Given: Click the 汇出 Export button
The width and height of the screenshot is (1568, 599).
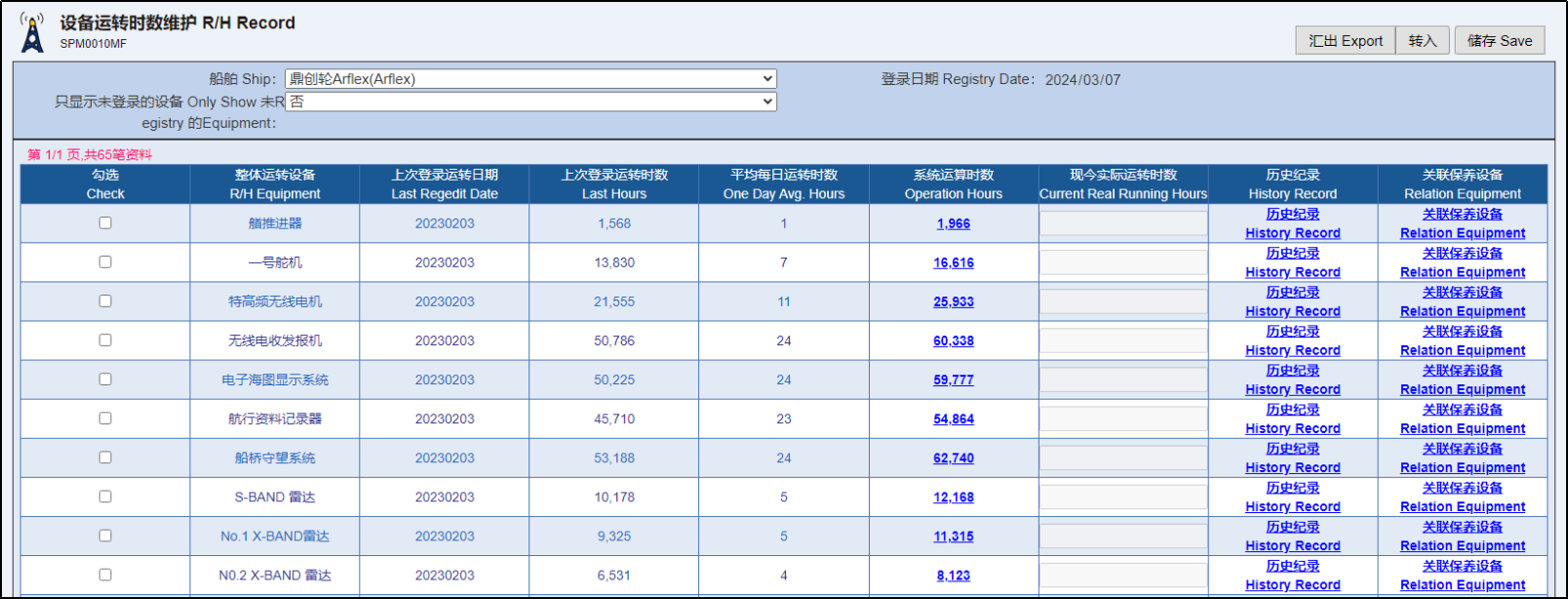Looking at the screenshot, I should [1345, 41].
